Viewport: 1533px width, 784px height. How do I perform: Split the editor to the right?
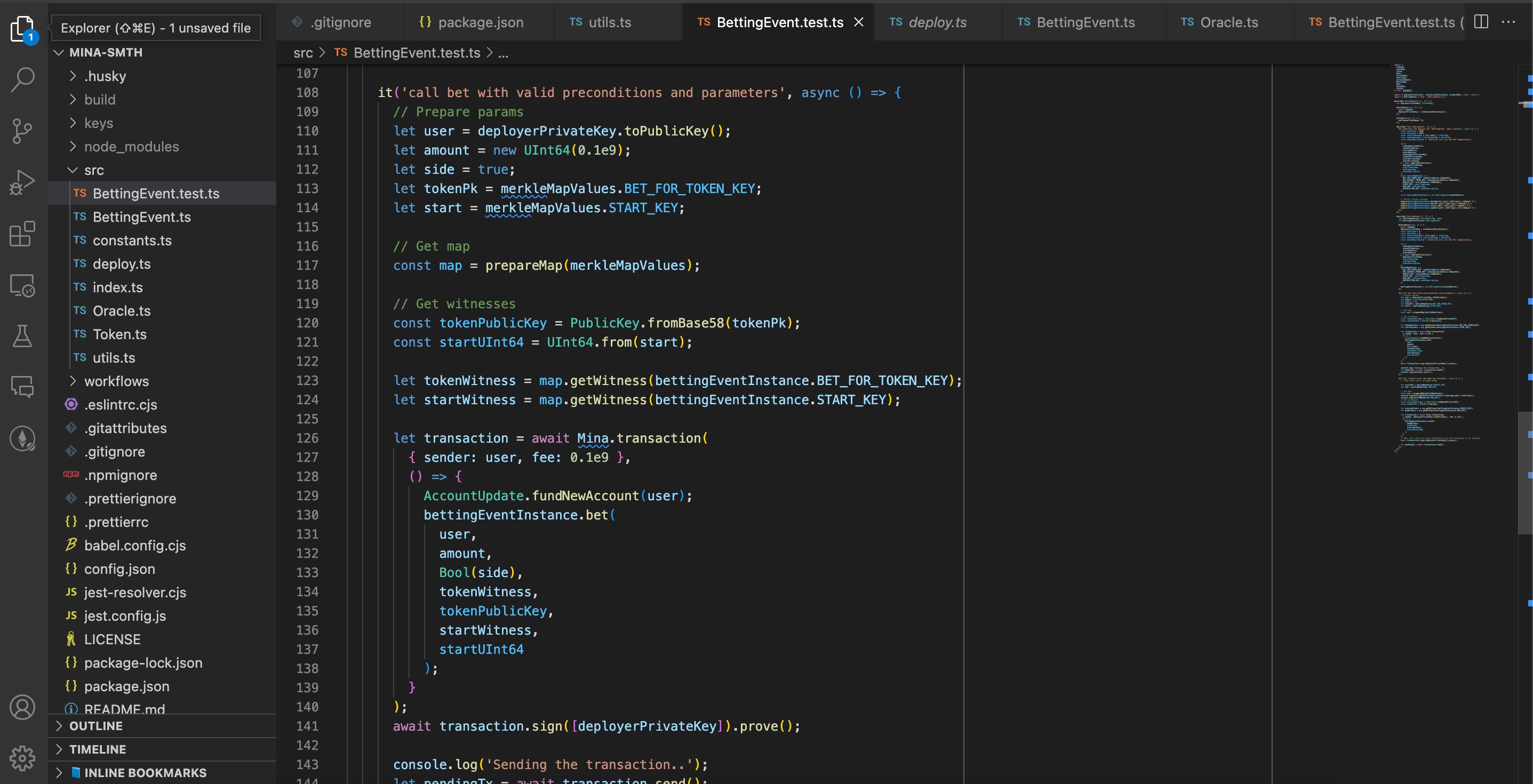1481,22
